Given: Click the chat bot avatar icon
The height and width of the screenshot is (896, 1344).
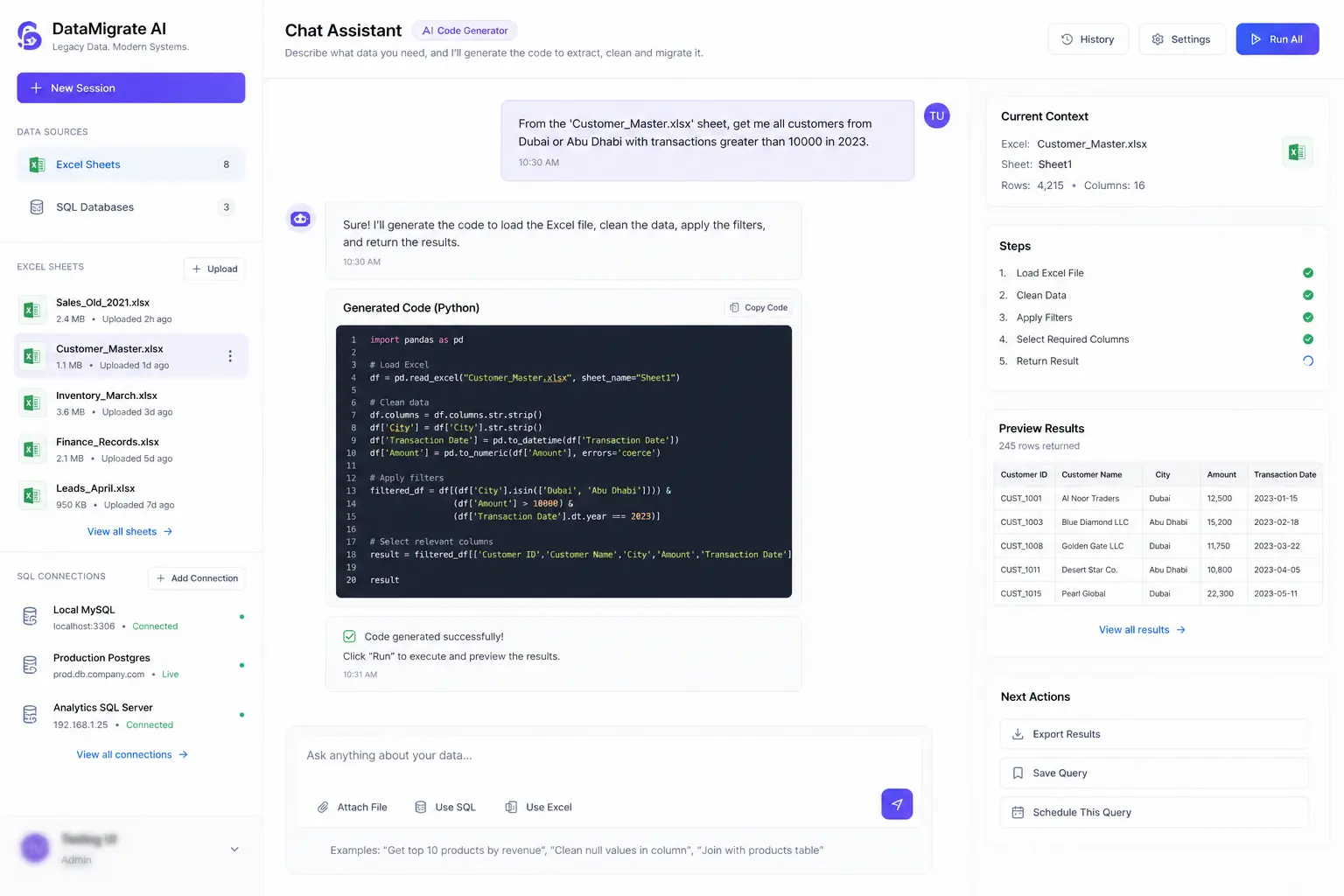Looking at the screenshot, I should click(300, 219).
